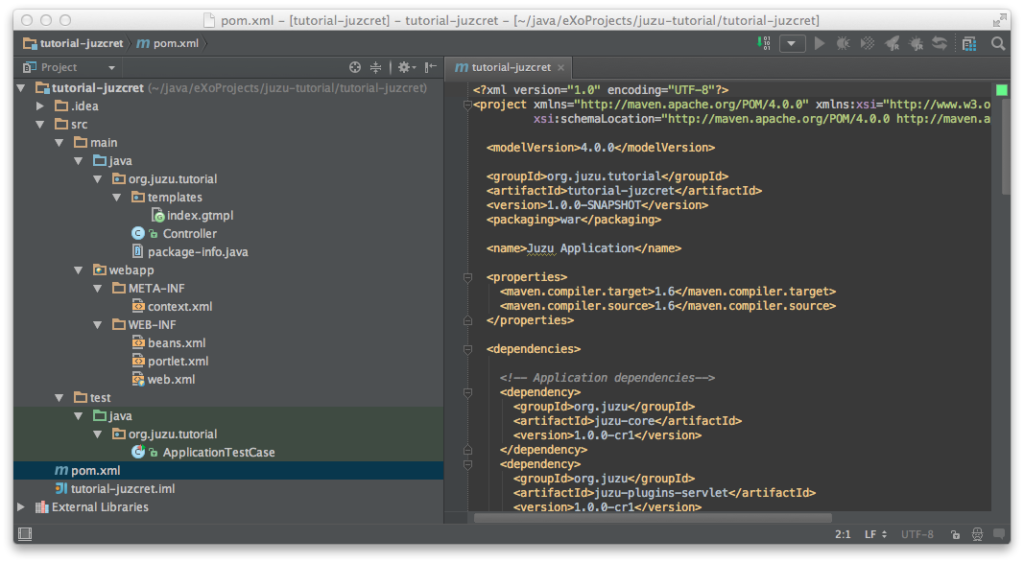
Task: Click the editor horizontal scrollbar
Action: point(652,518)
